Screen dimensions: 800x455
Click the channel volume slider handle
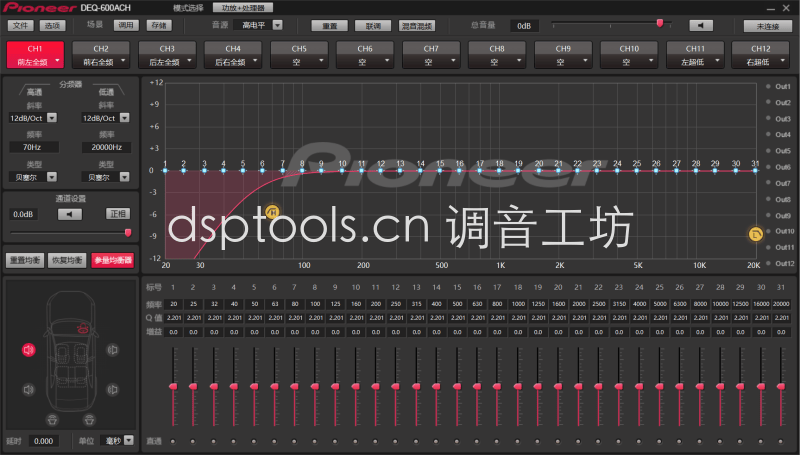[128, 233]
